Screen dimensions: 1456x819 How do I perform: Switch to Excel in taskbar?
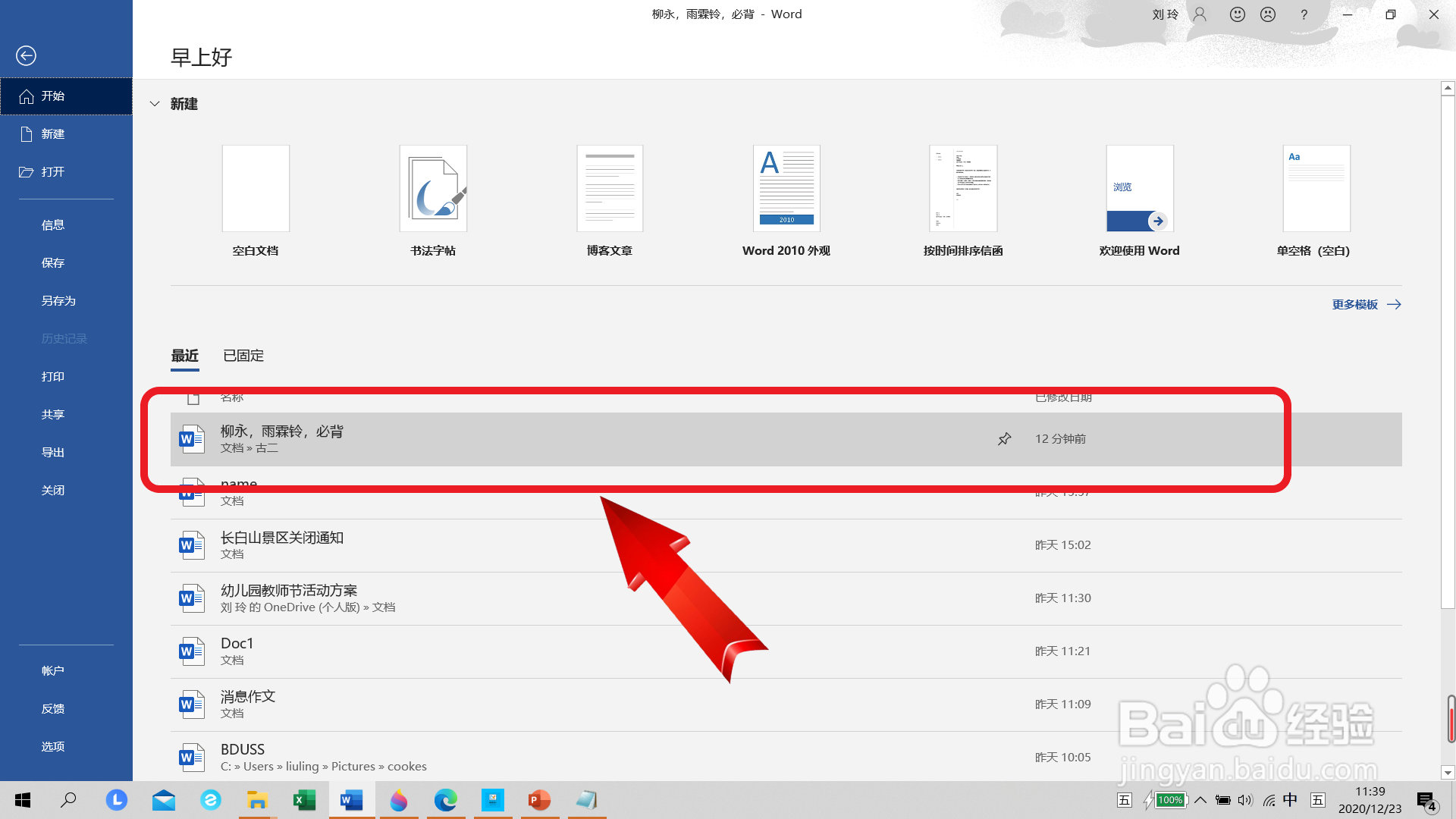(x=304, y=800)
